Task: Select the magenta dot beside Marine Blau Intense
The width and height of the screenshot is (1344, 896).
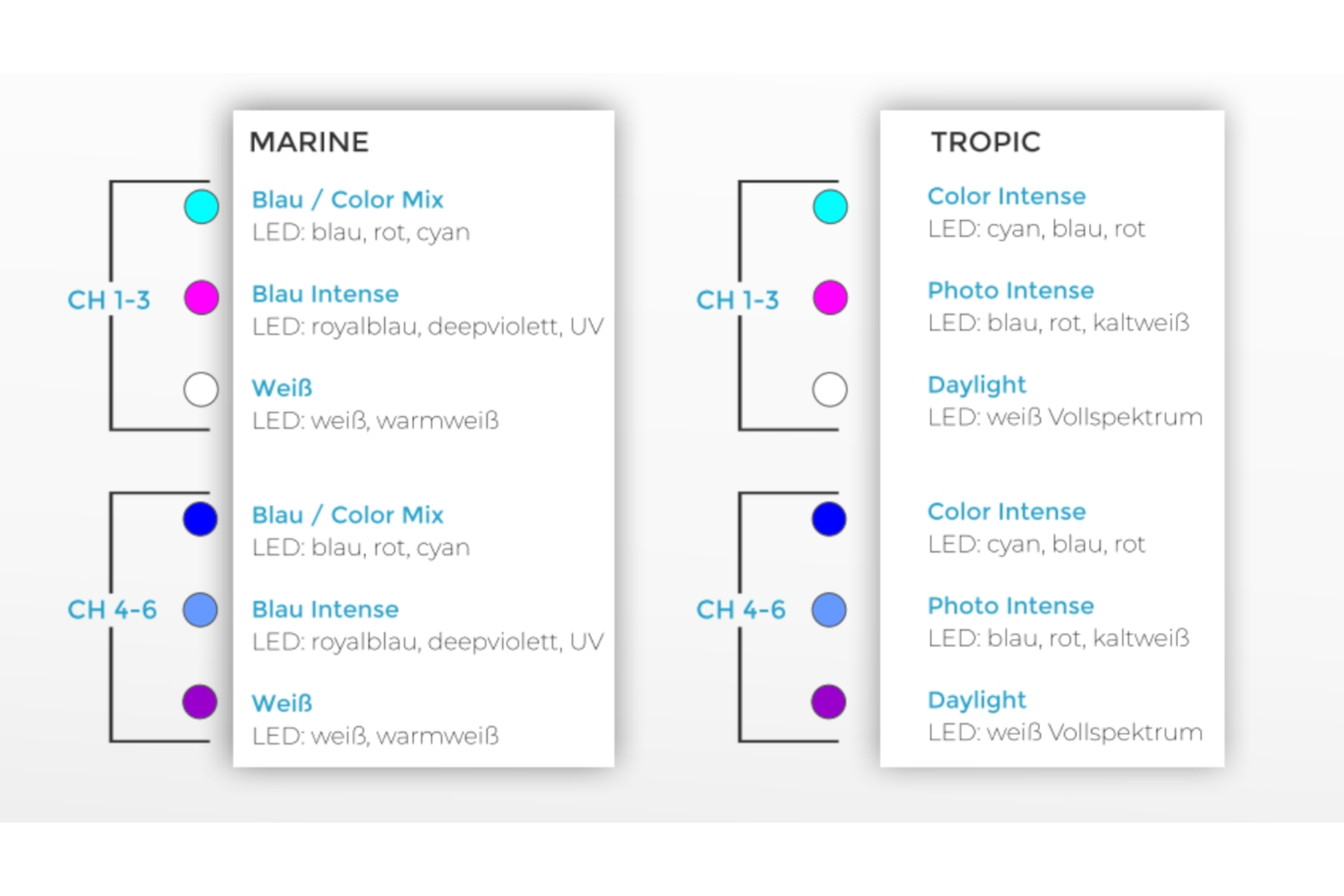Action: (x=201, y=298)
